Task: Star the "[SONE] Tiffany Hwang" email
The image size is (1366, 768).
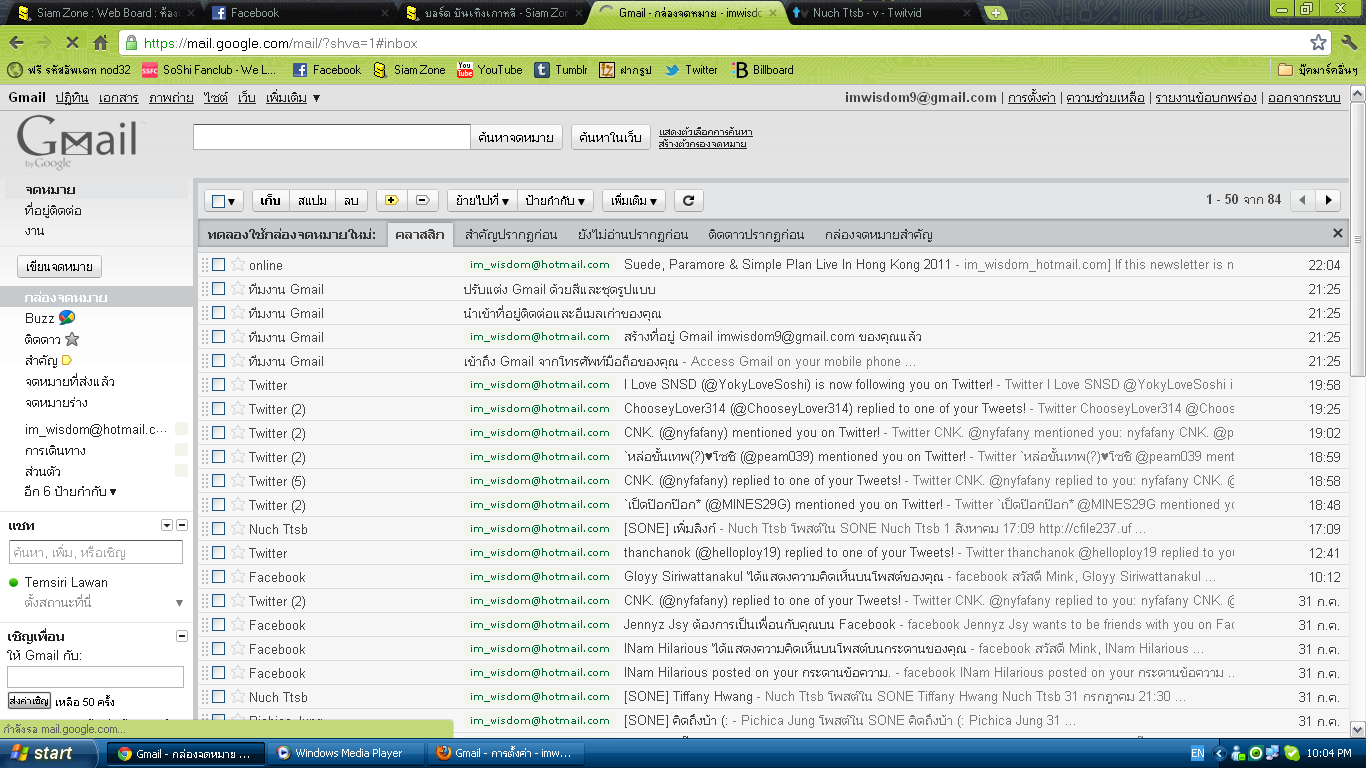Action: (238, 697)
